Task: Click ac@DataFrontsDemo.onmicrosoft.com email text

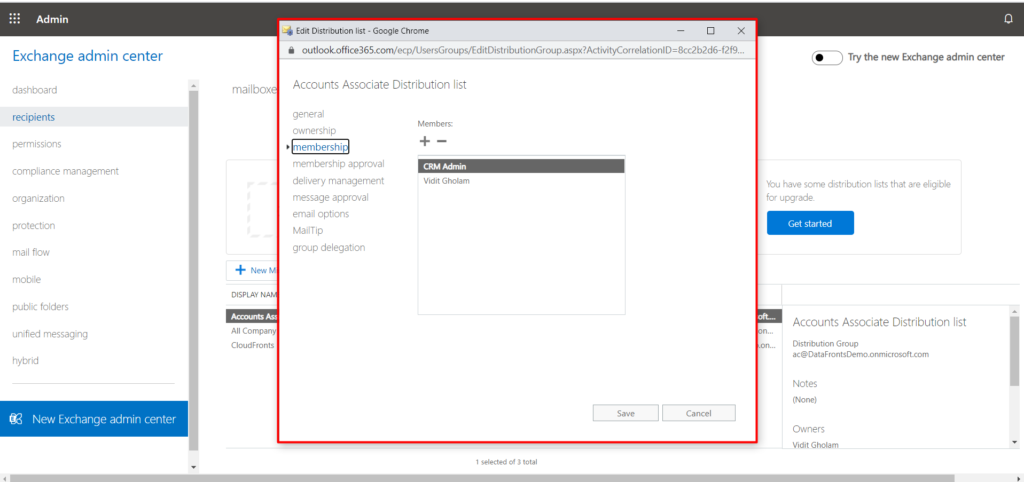Action: (860, 354)
